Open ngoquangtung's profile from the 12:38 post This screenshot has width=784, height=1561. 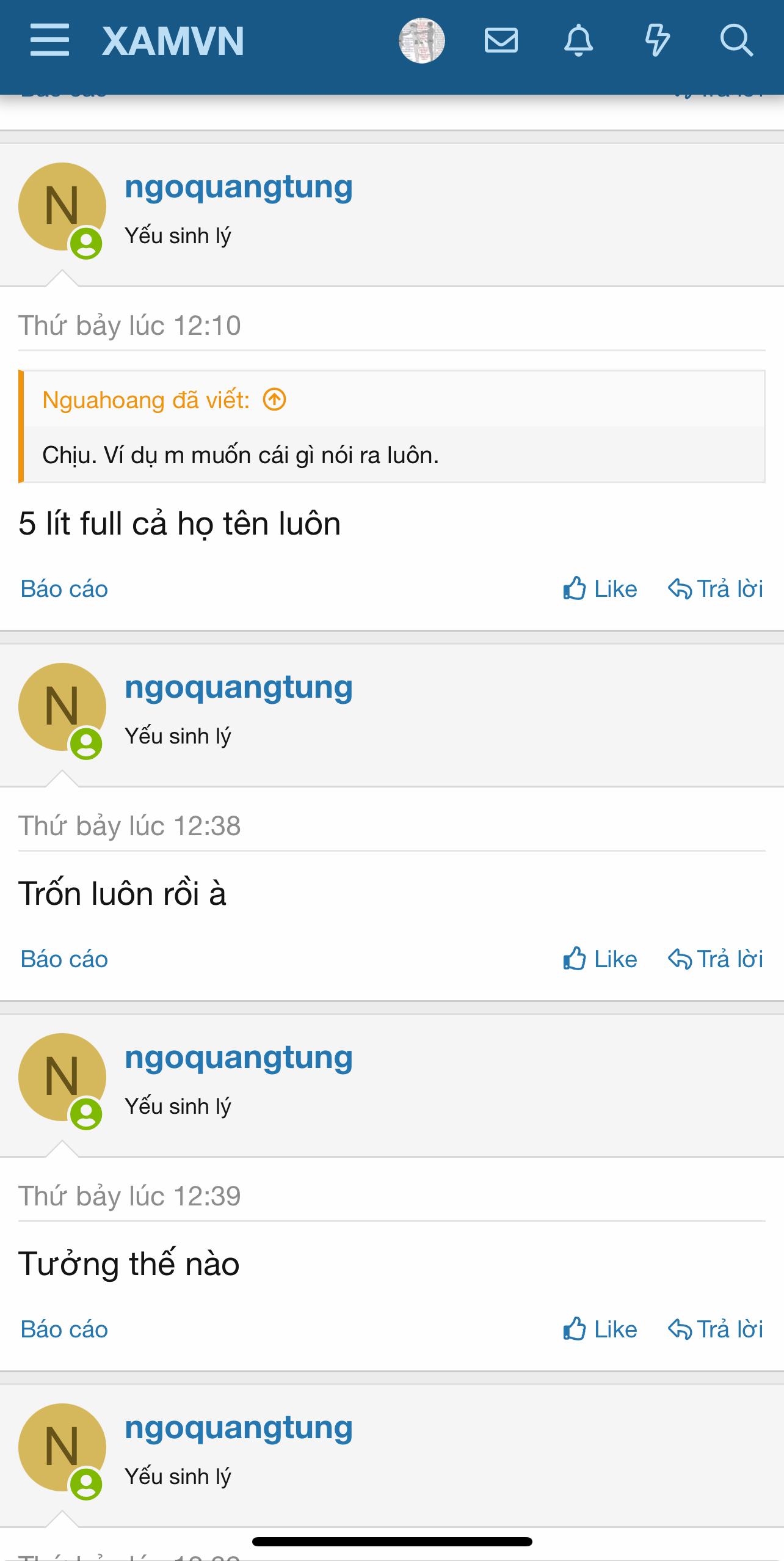[238, 687]
